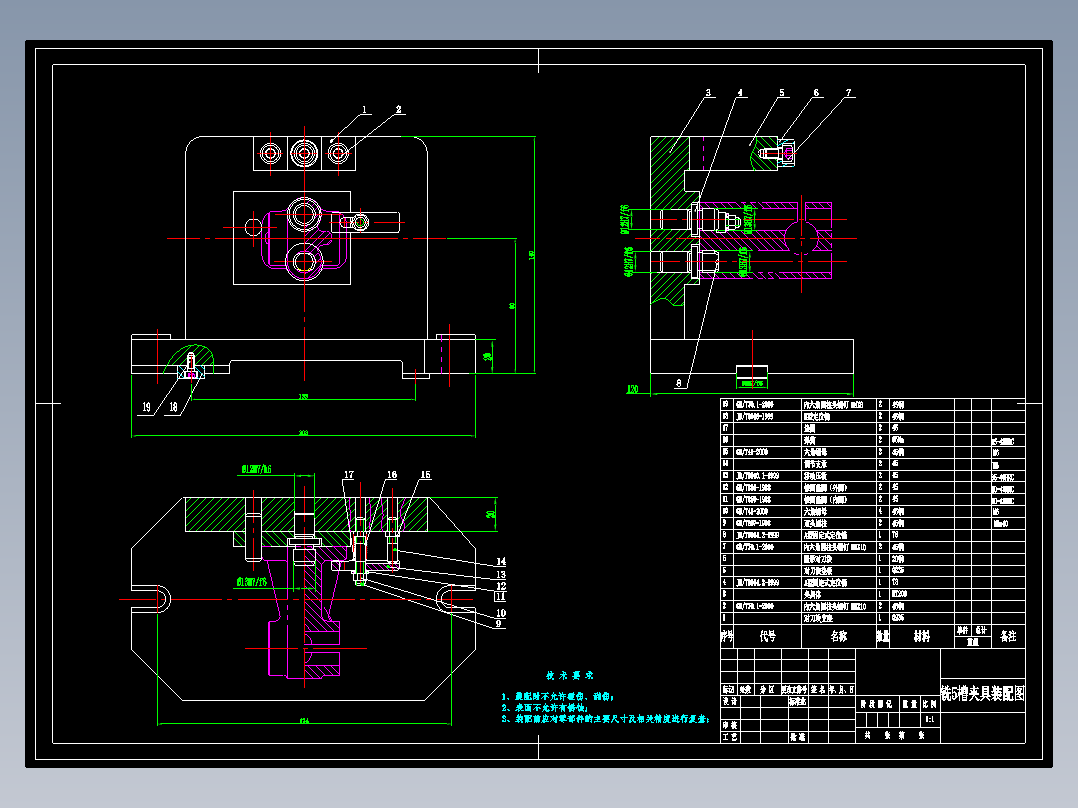
Task: Click part balloon number 16
Action: click(x=392, y=474)
